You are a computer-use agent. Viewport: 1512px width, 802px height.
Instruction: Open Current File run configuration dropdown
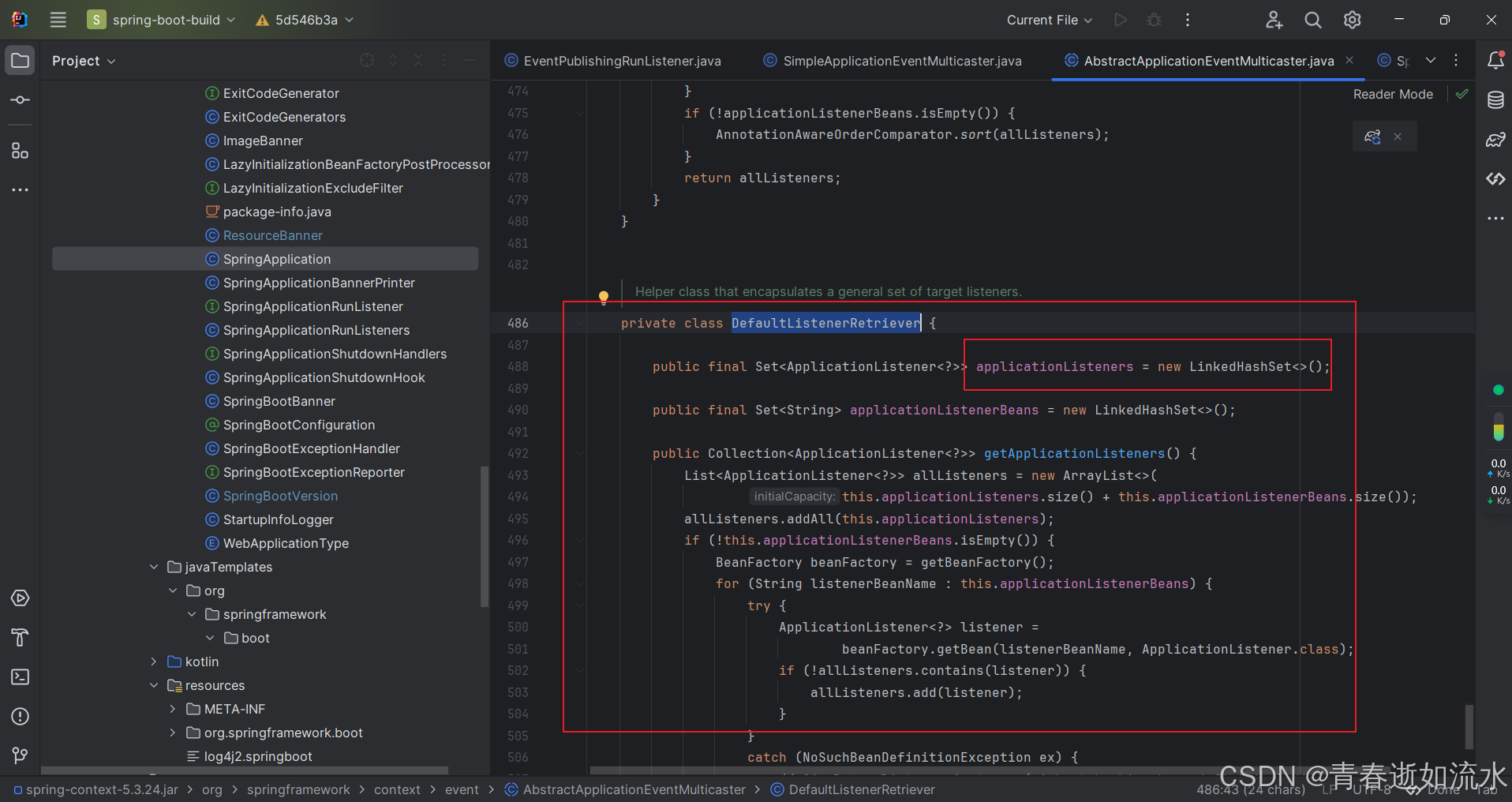[1049, 20]
